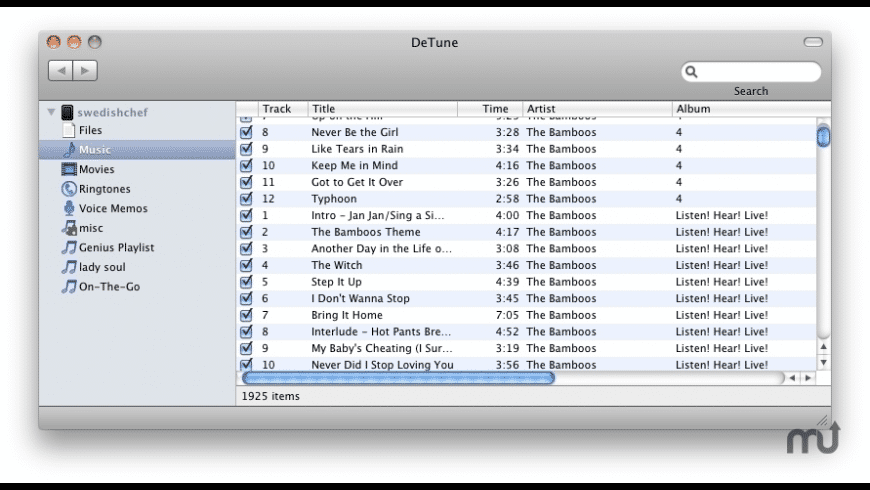Select the track titled "I Don't Wanna Stop"

point(360,299)
